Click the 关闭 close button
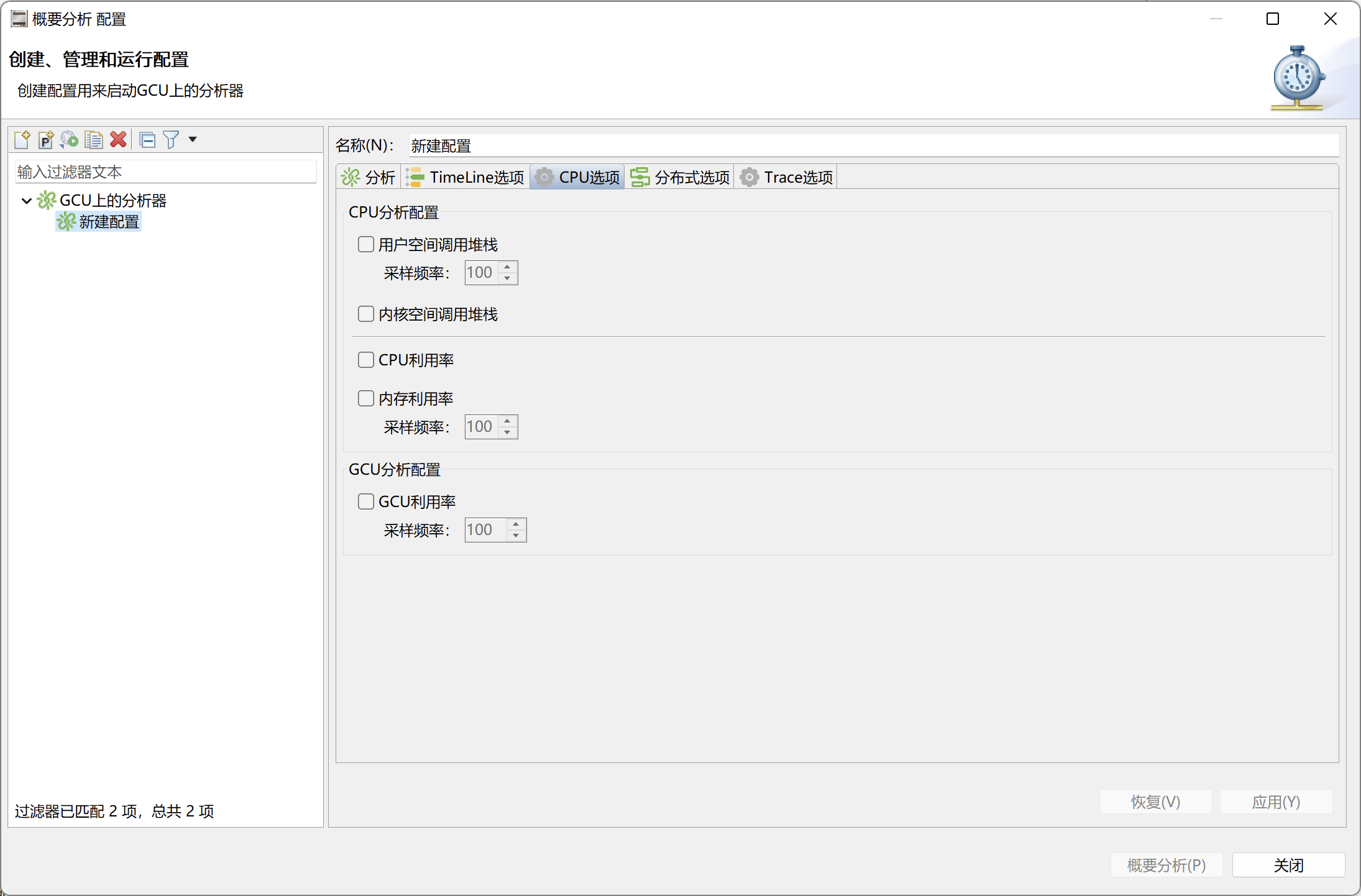 click(1288, 866)
